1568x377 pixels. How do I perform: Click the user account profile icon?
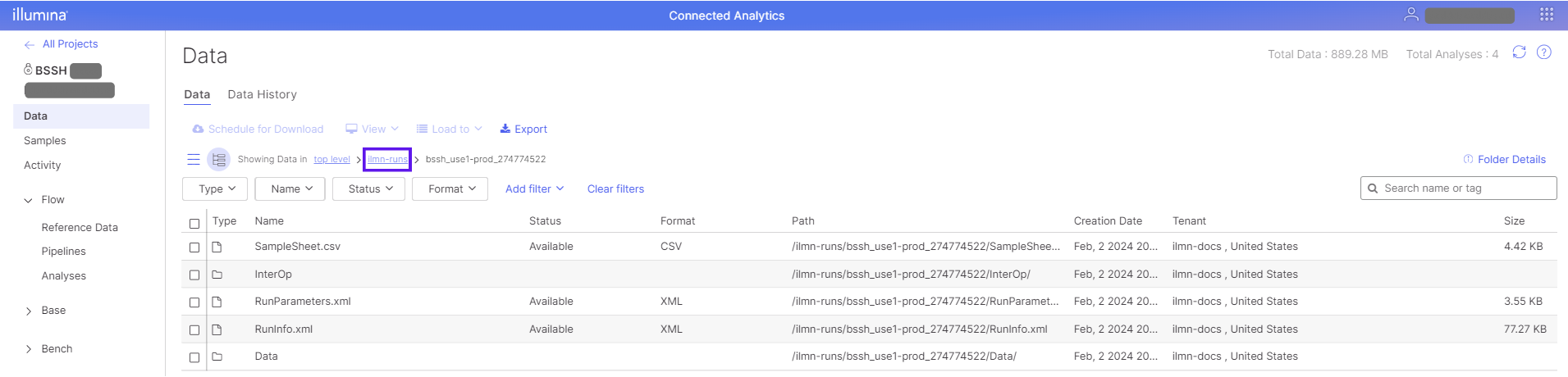point(1410,15)
